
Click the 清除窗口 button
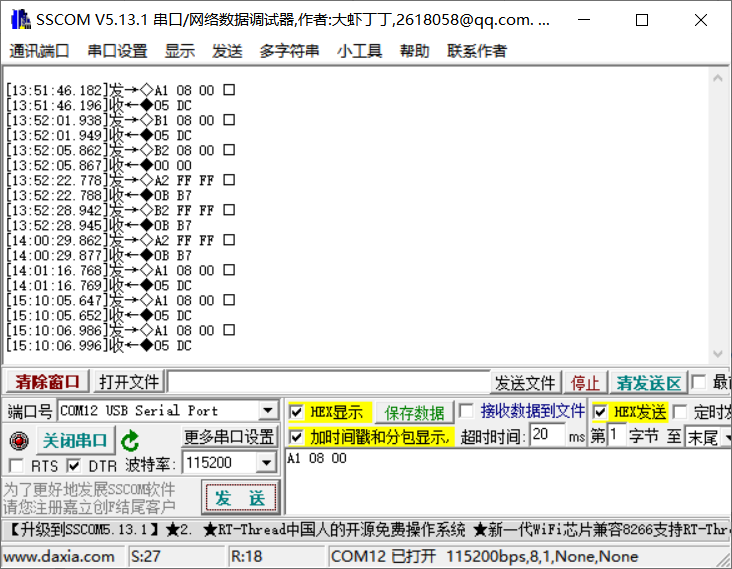tap(48, 382)
